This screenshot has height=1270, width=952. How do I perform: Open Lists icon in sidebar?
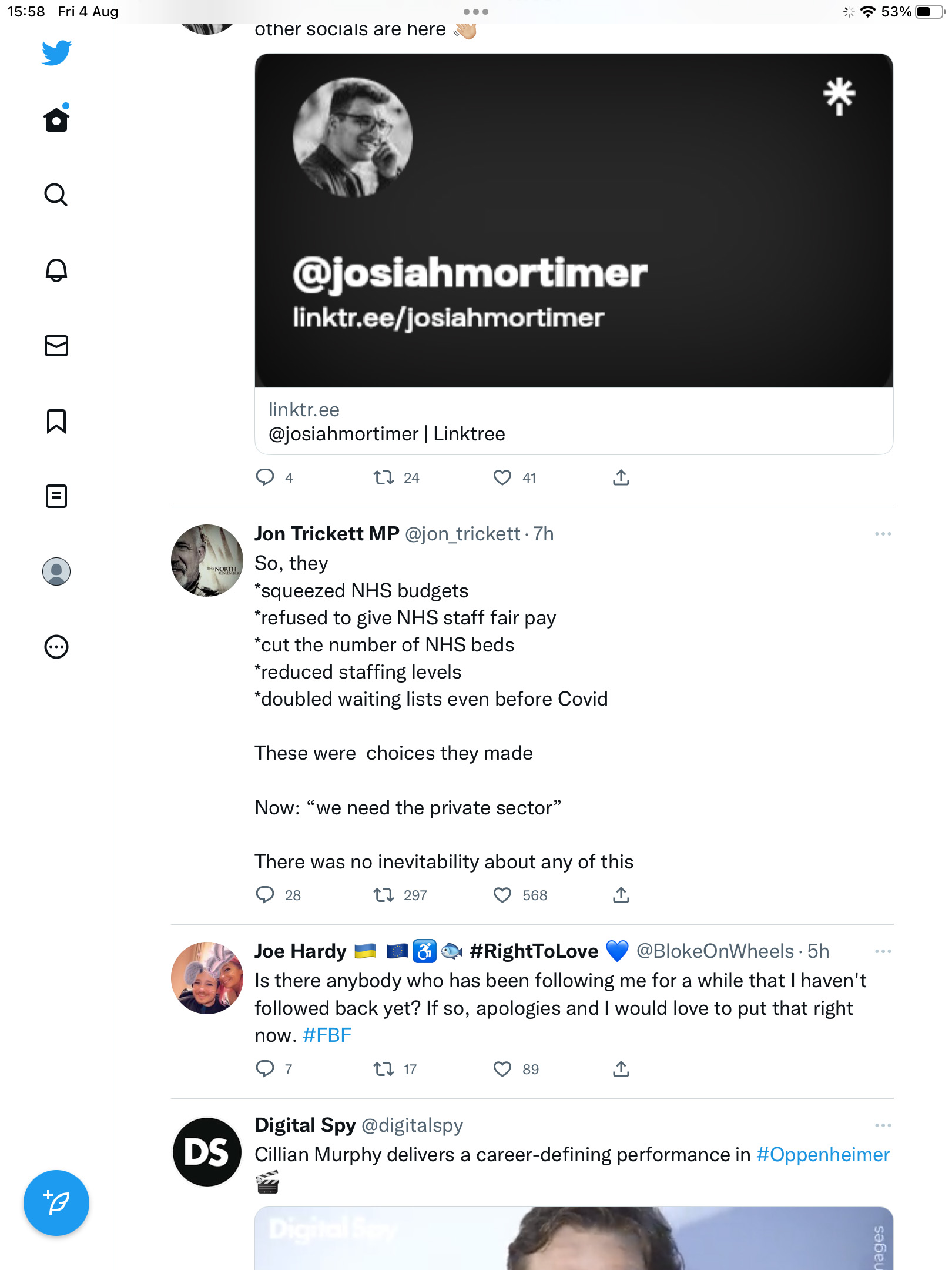56,496
